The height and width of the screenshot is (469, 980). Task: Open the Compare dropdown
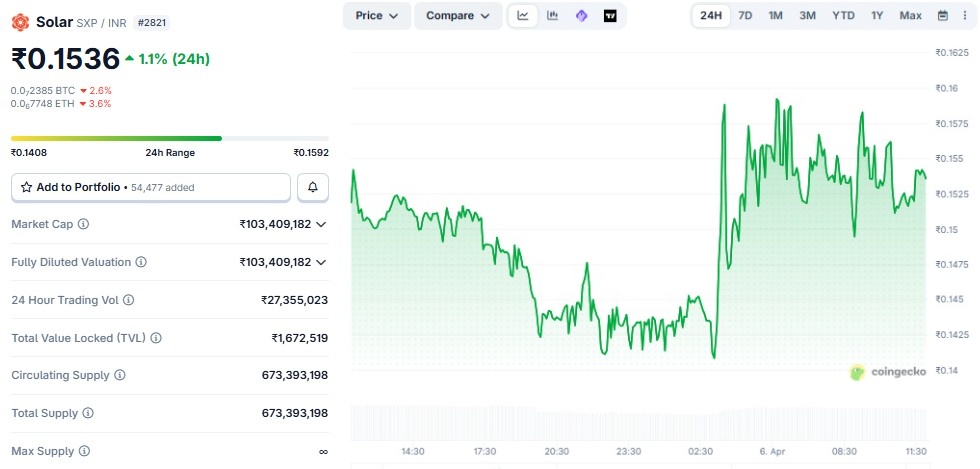pos(457,16)
